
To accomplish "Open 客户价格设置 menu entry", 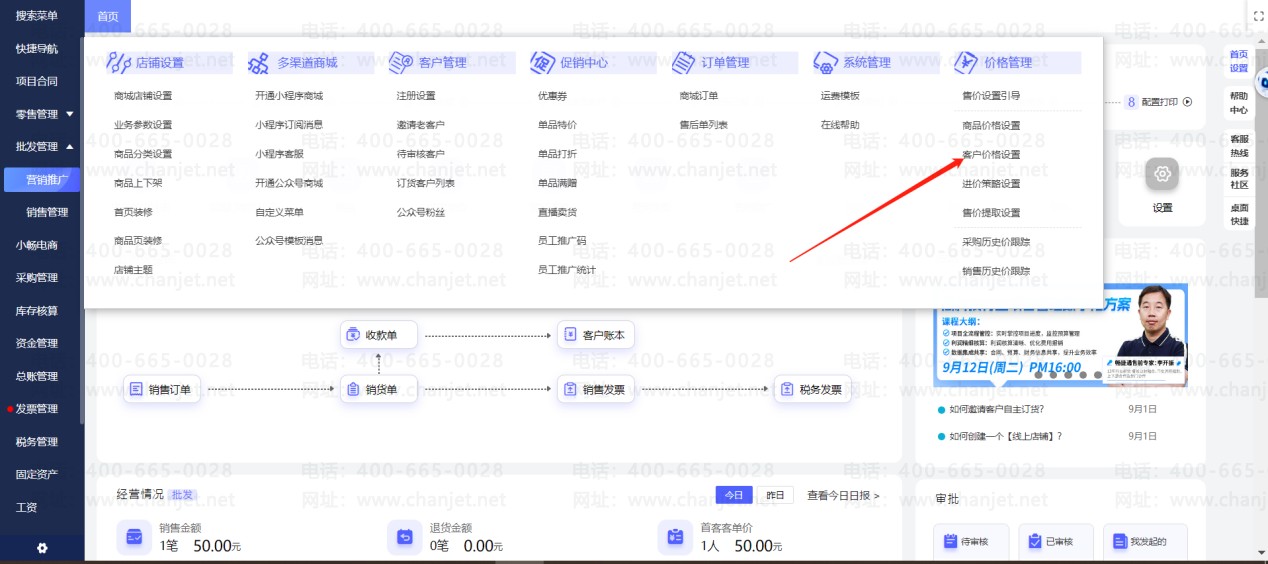I will point(991,155).
